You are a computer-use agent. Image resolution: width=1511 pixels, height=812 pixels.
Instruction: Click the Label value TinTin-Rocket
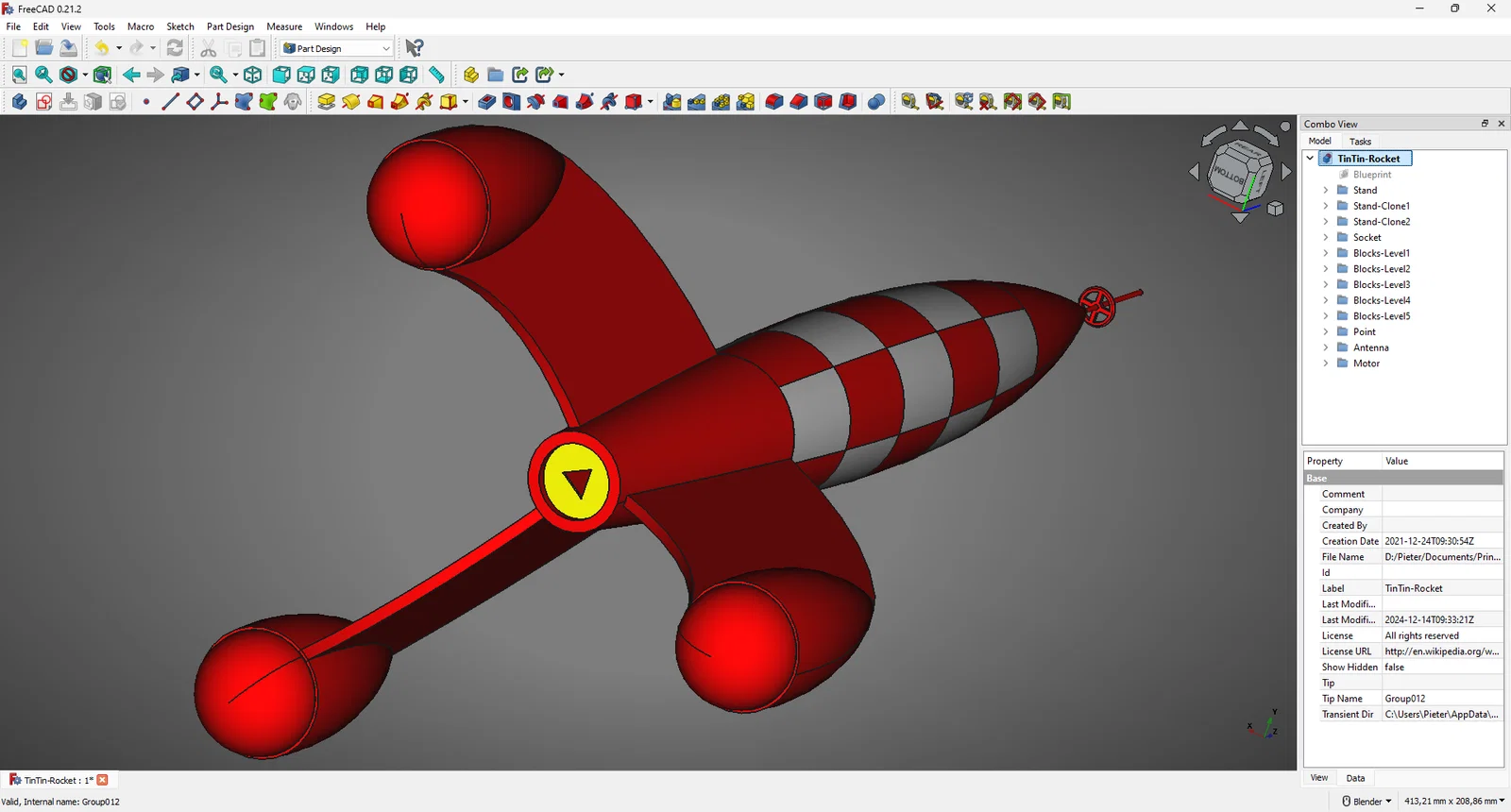pos(1442,588)
